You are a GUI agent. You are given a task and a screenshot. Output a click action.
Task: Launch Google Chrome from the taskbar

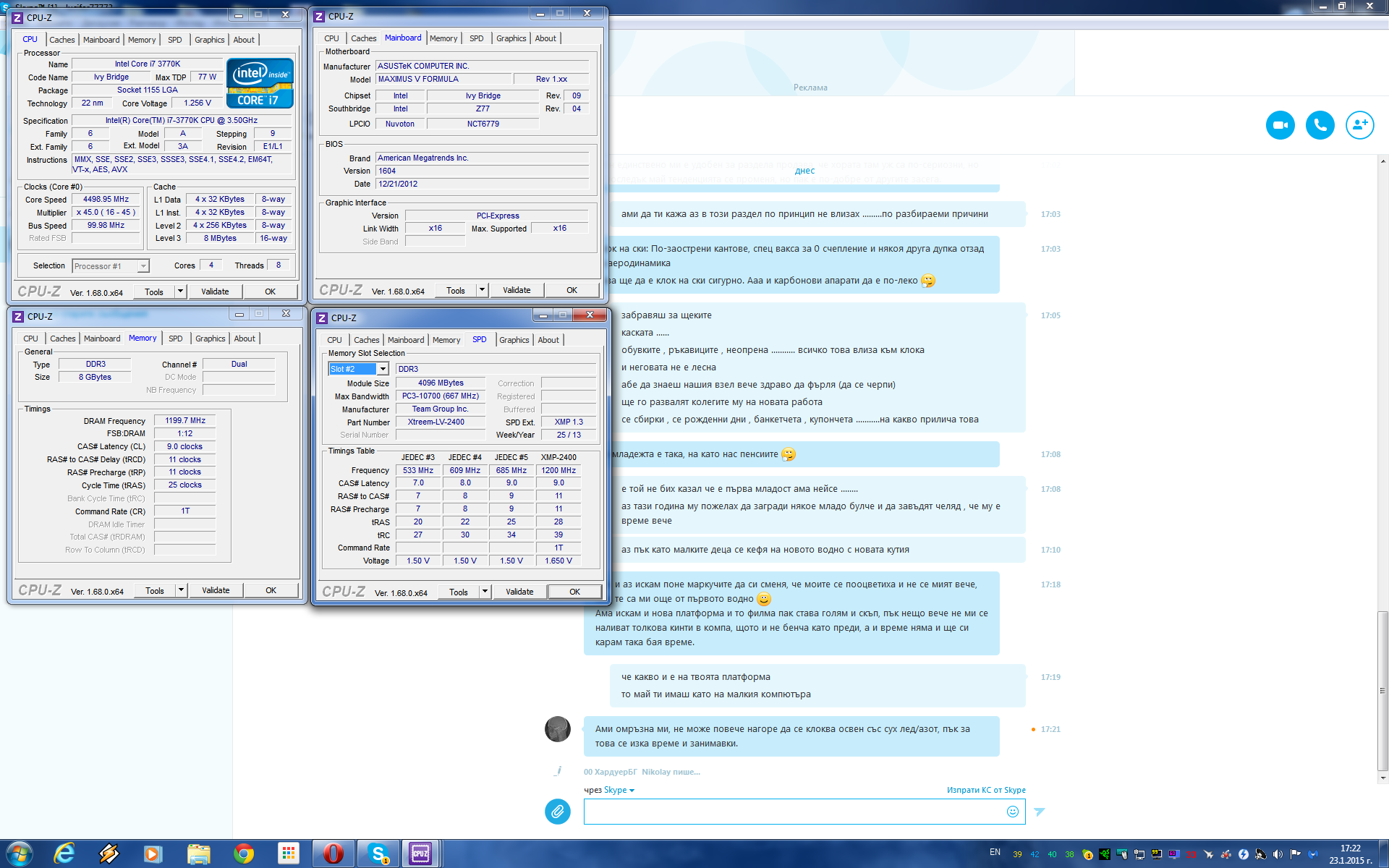[244, 854]
